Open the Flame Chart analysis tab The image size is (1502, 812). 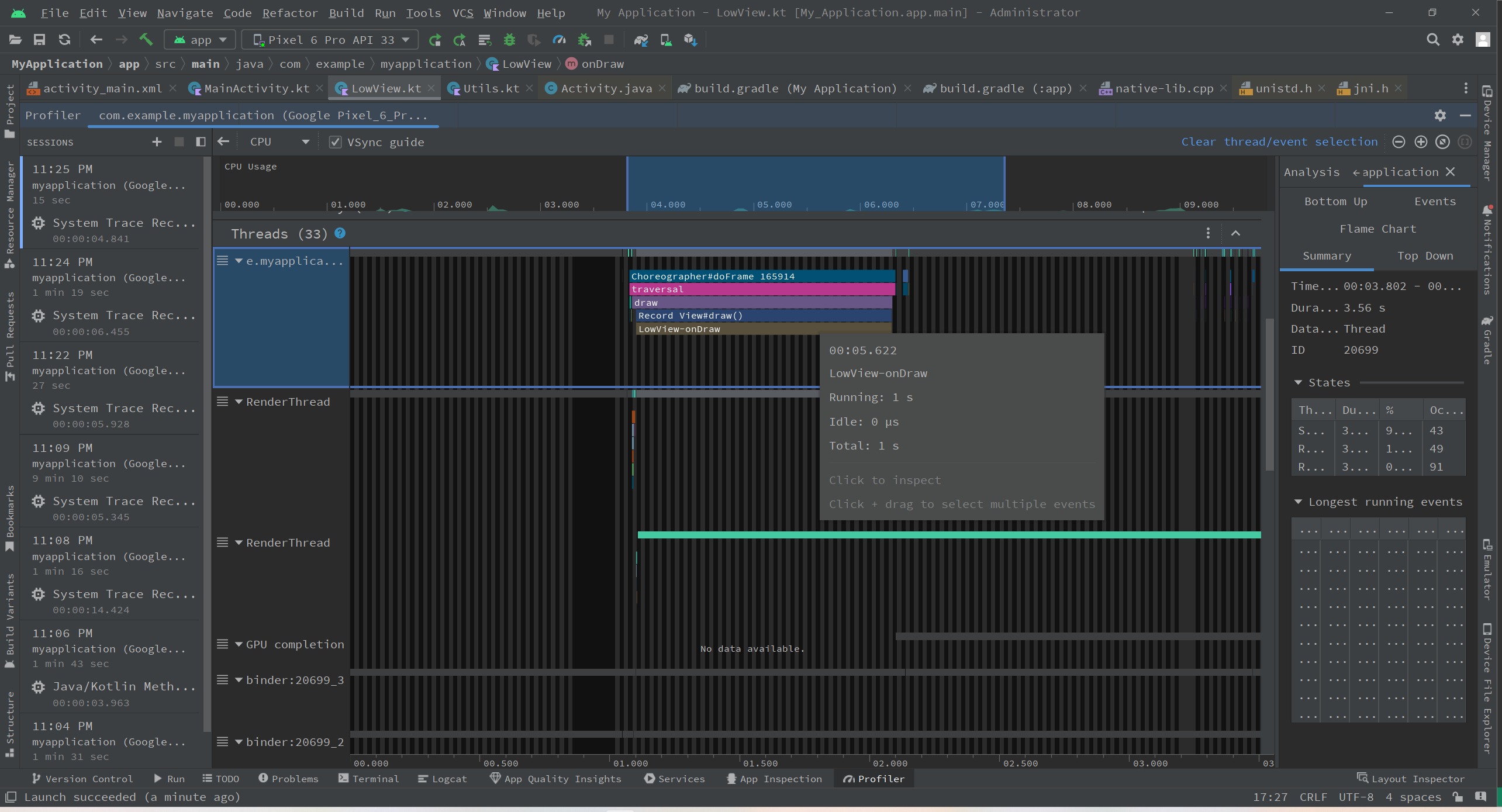click(1377, 229)
